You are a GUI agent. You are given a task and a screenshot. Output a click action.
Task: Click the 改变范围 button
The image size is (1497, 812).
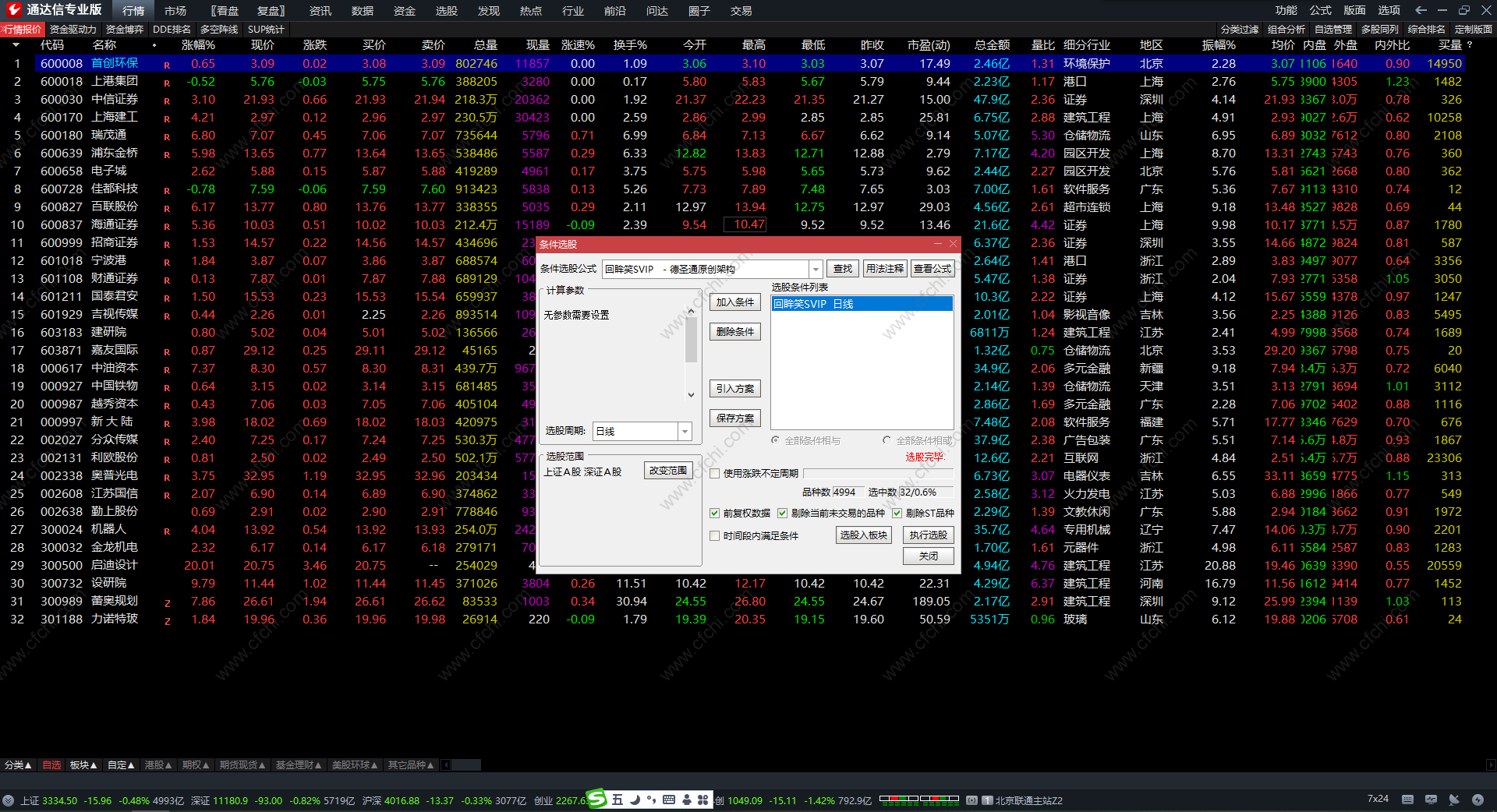point(668,471)
